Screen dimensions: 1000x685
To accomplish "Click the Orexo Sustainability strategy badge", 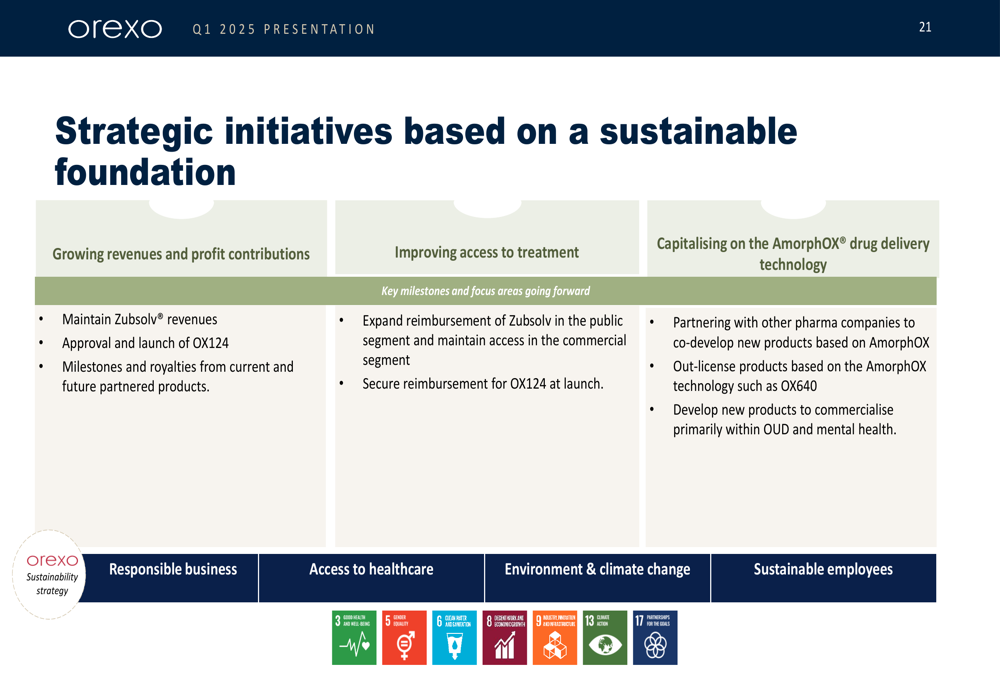I will click(x=49, y=574).
